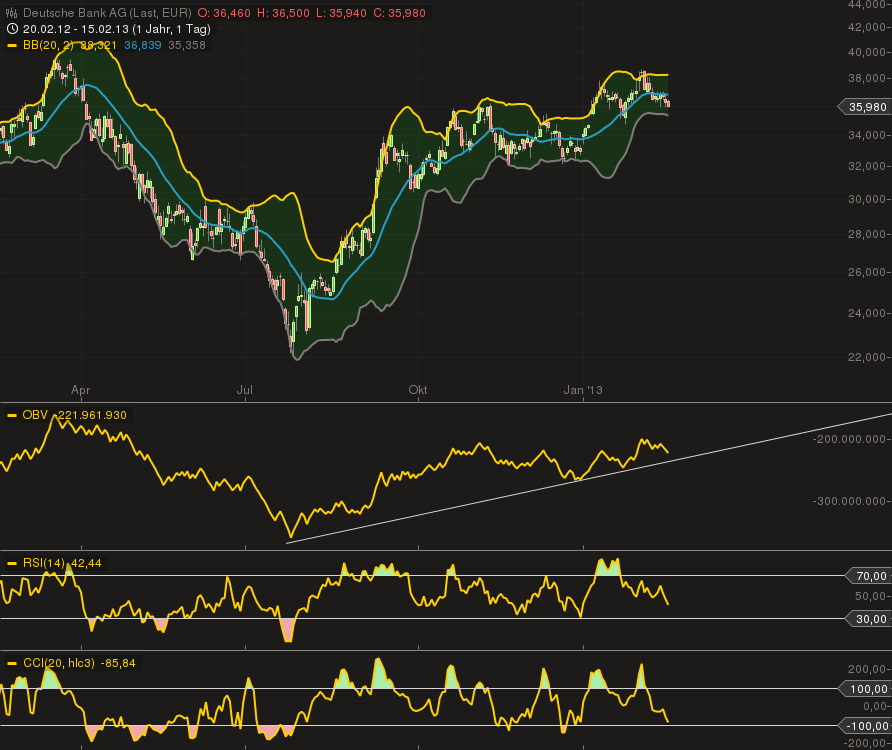Image resolution: width=892 pixels, height=750 pixels.
Task: Click the current price marker 35,980
Action: (864, 107)
